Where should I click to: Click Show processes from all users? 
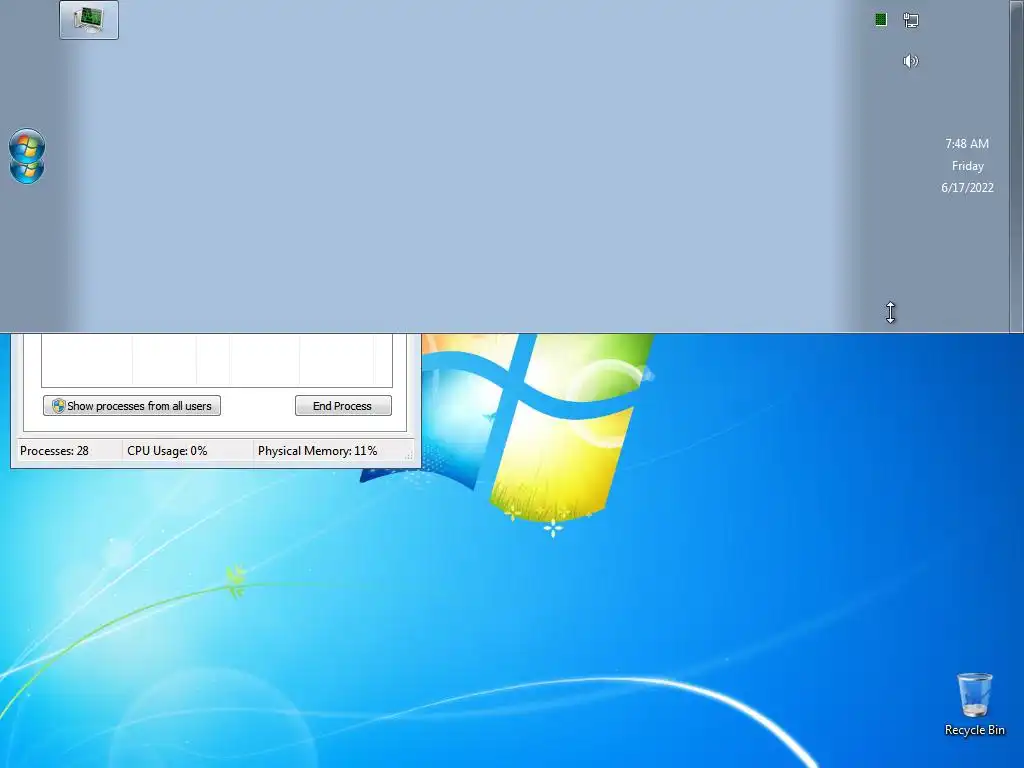click(132, 406)
